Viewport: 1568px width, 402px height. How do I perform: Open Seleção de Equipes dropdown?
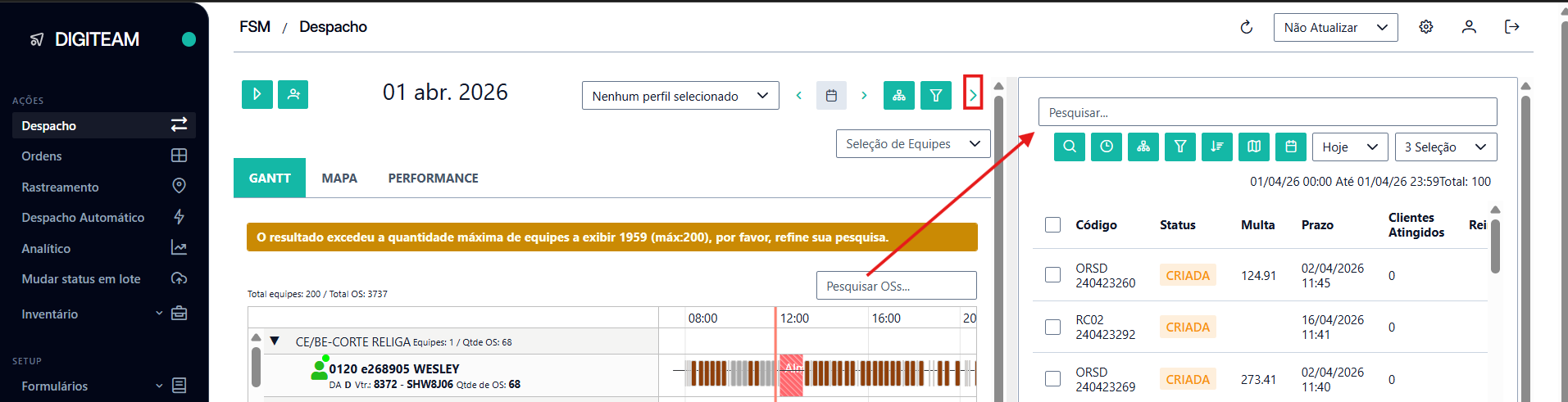(912, 144)
